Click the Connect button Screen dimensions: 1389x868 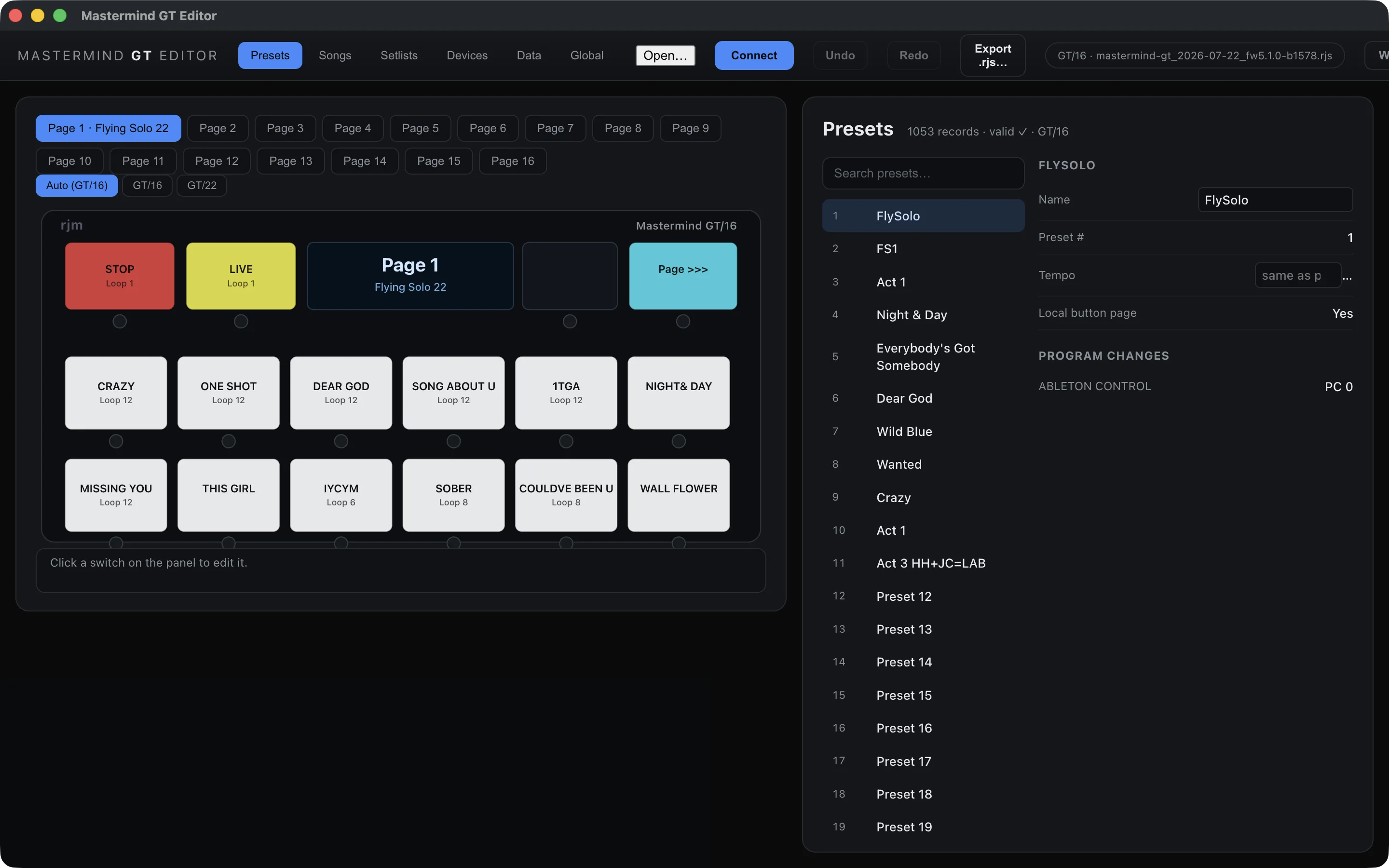(754, 55)
